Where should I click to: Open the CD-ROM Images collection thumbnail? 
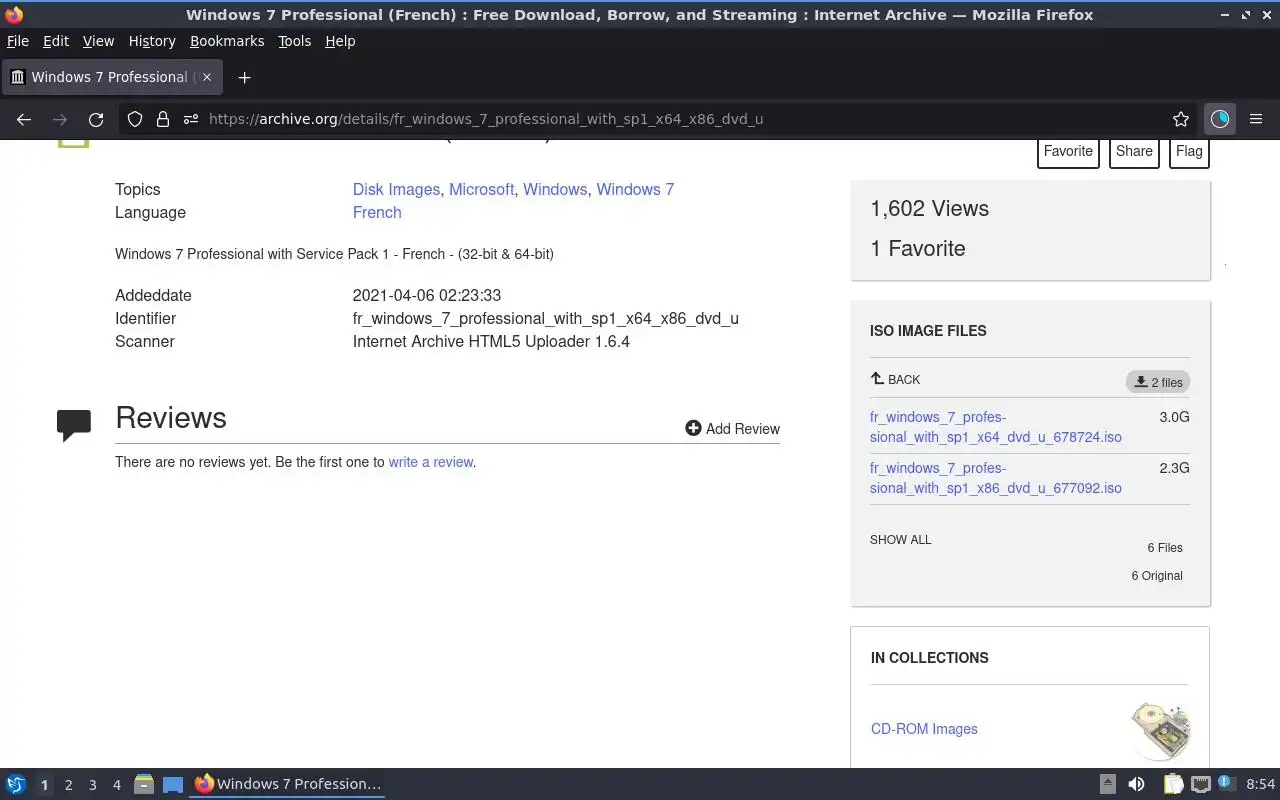[x=1160, y=730]
